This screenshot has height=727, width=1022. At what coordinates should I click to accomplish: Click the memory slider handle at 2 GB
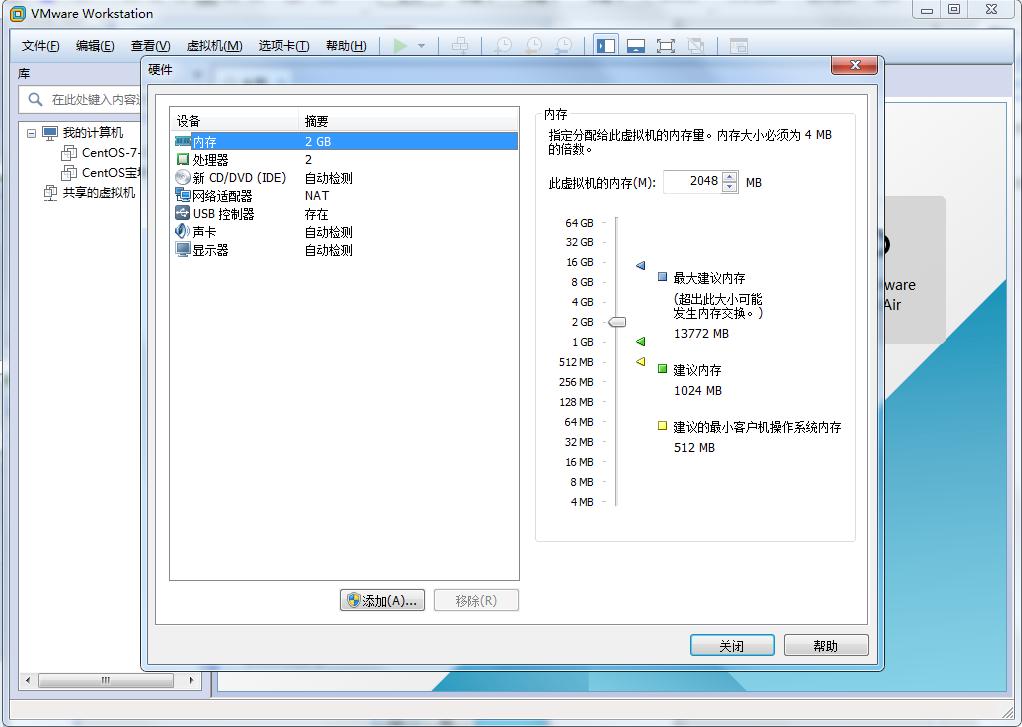click(617, 322)
